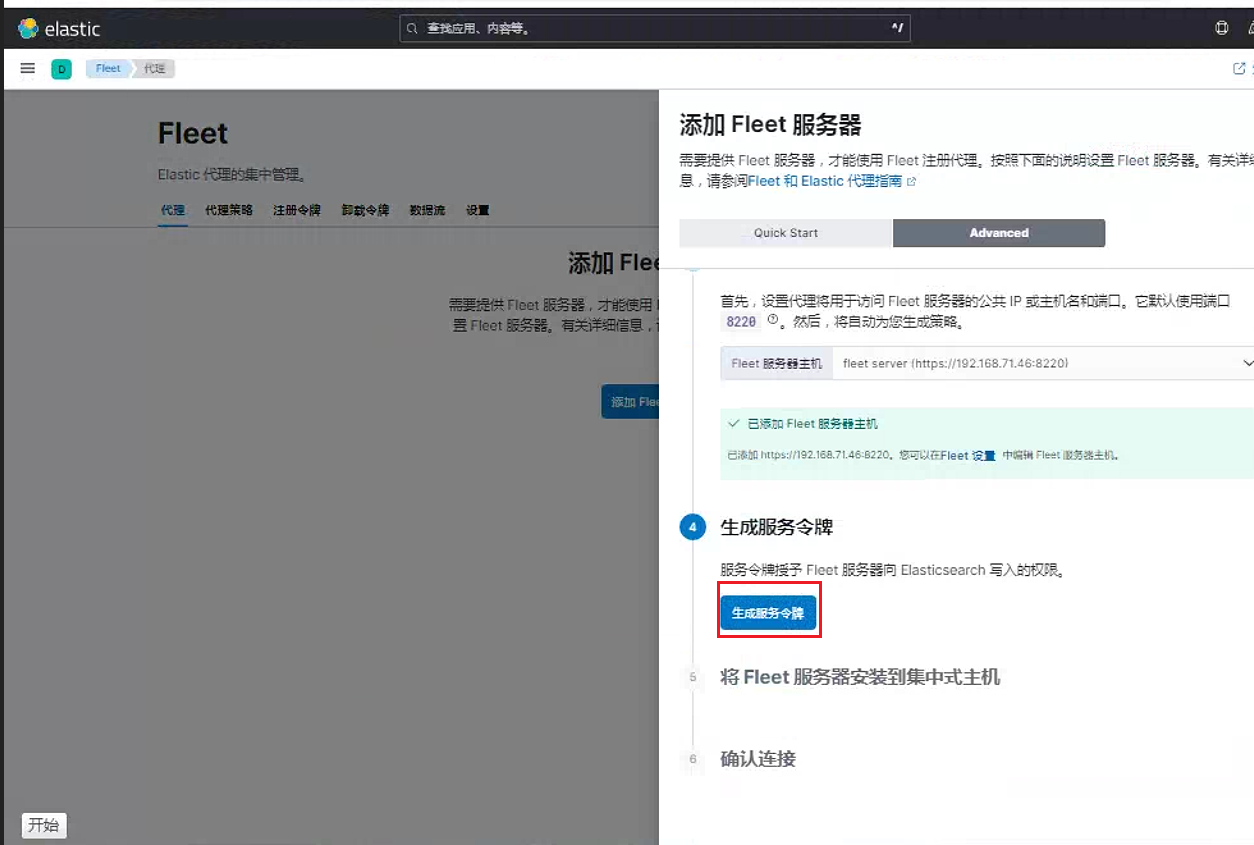
Task: Click the partly hidden 添加 Fleet button behind the flyout
Action: point(630,402)
